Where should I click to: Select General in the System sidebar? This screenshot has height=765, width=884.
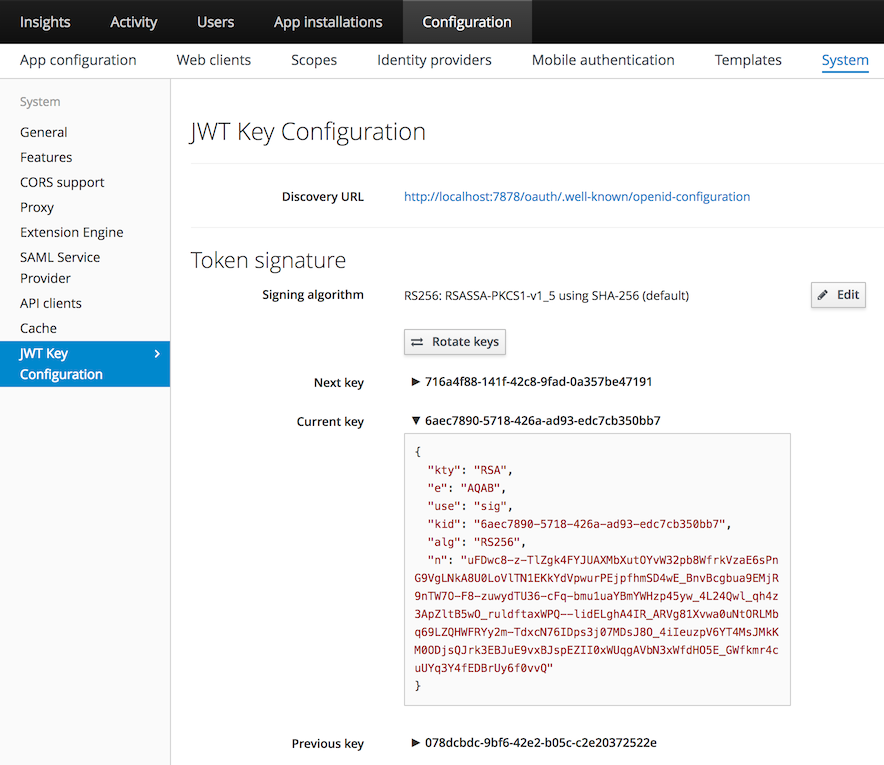[43, 132]
